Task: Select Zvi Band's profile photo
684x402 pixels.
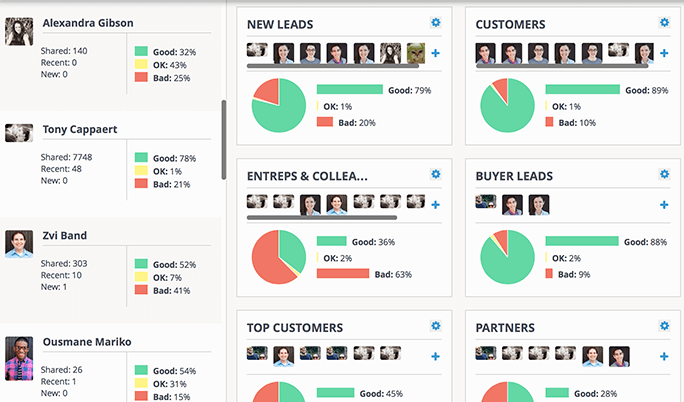Action: [19, 244]
